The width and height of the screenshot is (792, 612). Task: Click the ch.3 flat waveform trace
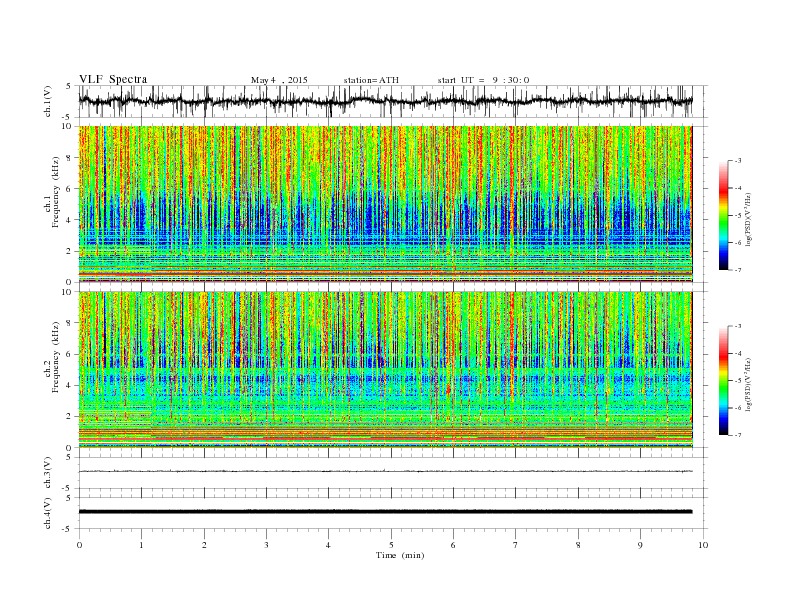[385, 471]
